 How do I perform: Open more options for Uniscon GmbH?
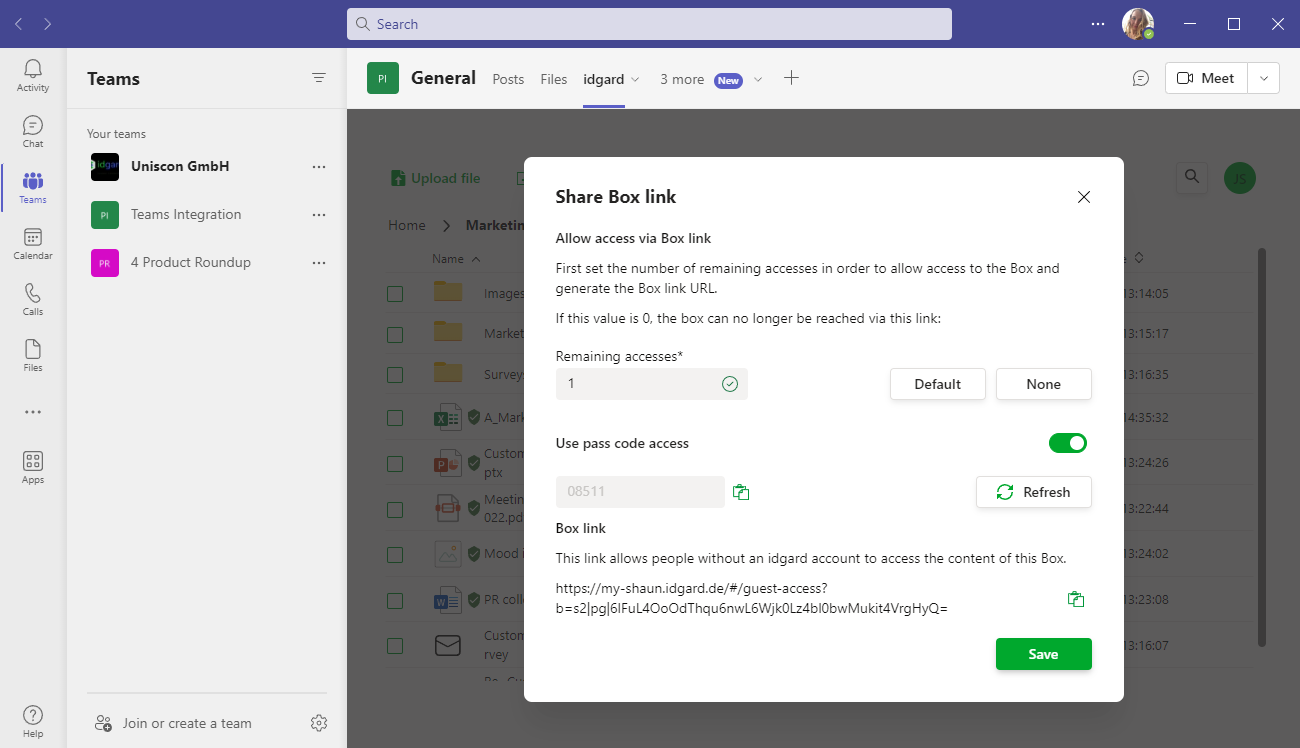click(x=319, y=167)
